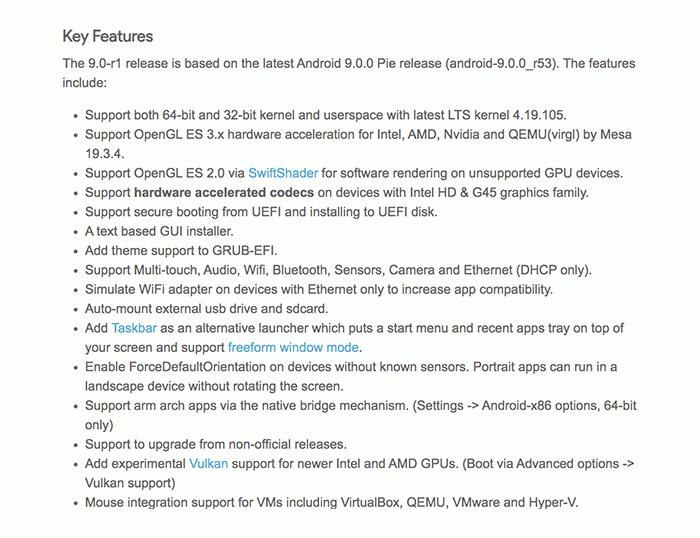
Task: Click the upgrade from non-official releases bullet
Action: point(215,444)
